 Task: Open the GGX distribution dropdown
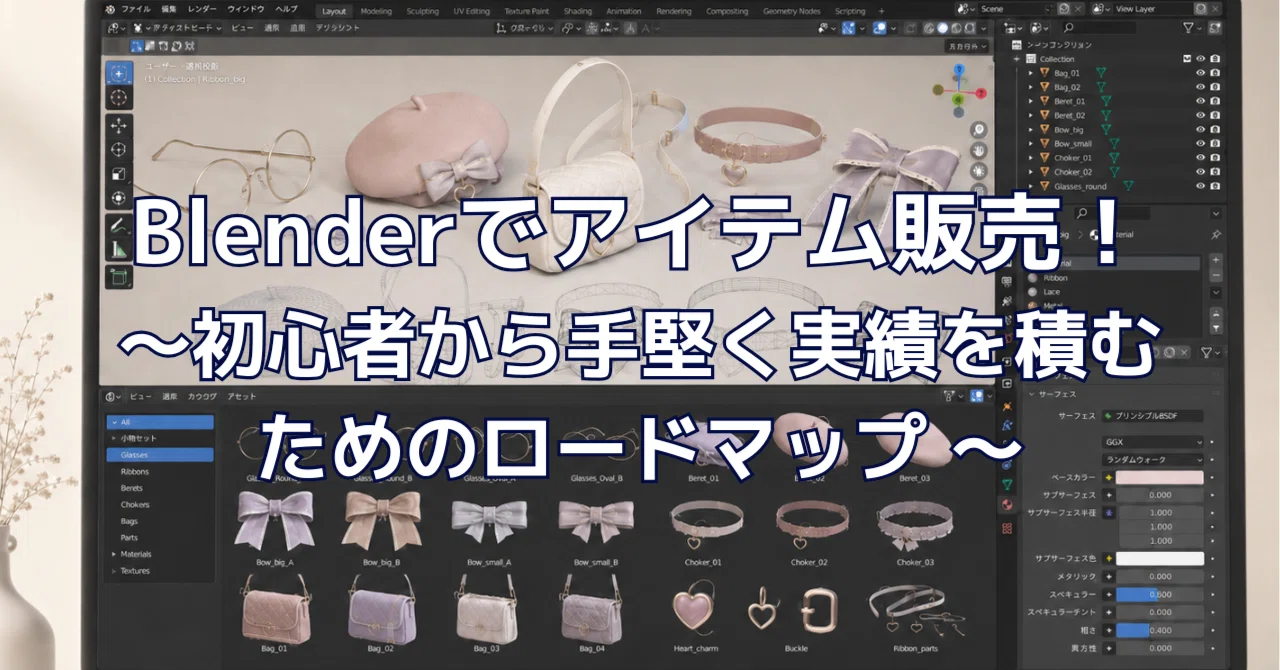(1152, 441)
